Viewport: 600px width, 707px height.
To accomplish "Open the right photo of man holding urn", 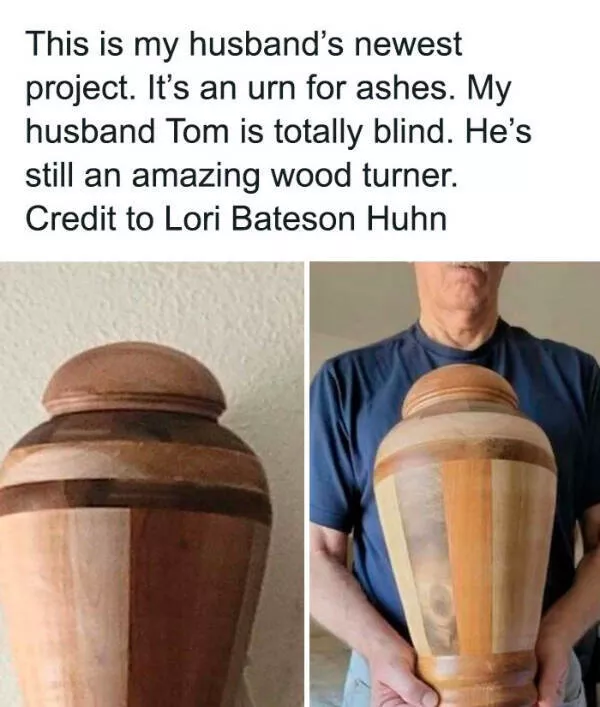I will pos(455,484).
